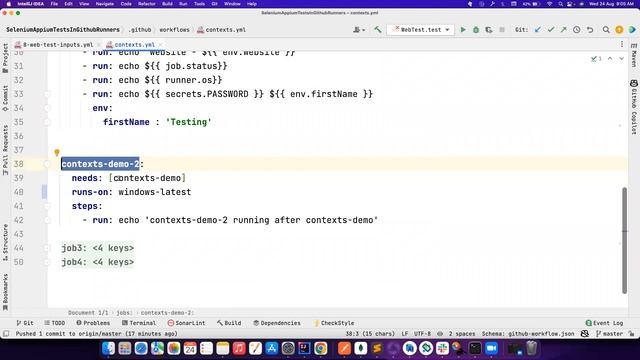Close the contexts.yml tab
The image size is (640, 360).
coord(161,44)
